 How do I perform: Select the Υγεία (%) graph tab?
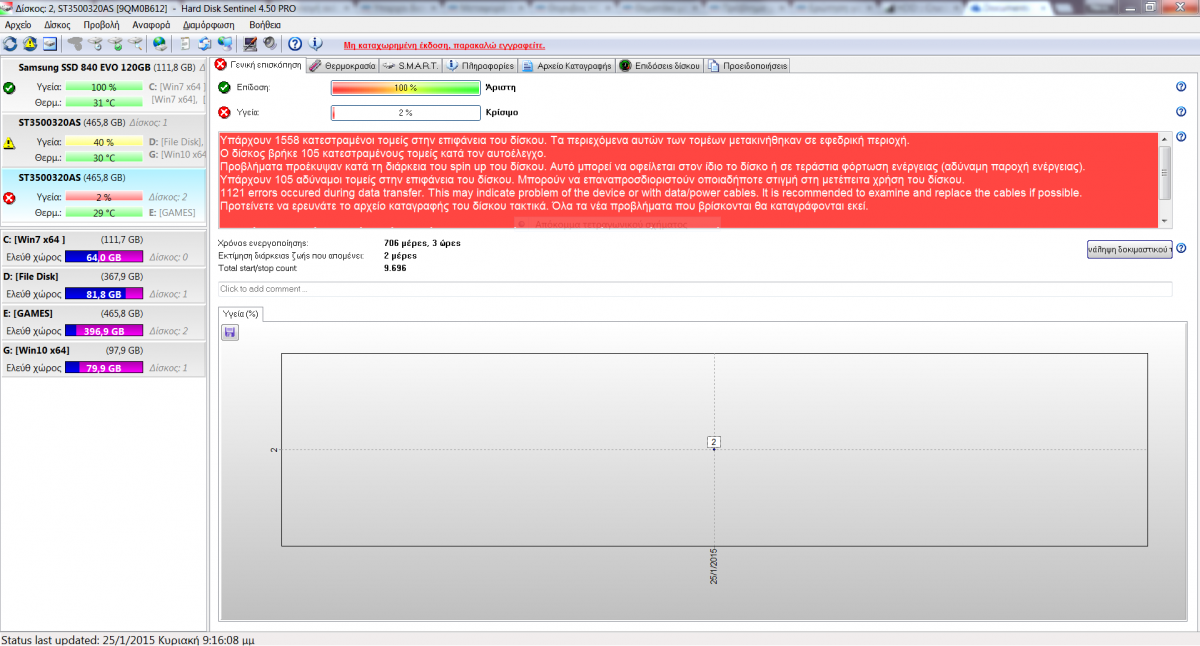click(240, 313)
